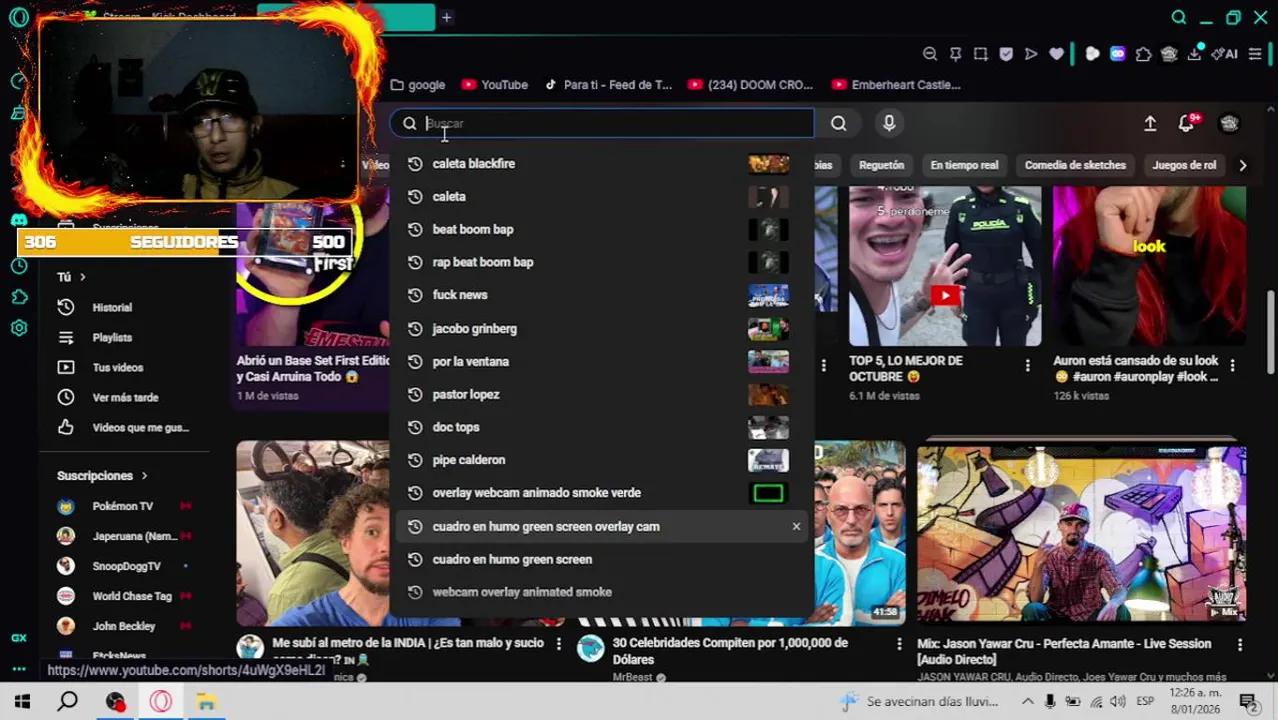Expand the Suscripciones section chevron
Viewport: 1278px width, 720px height.
(x=144, y=476)
